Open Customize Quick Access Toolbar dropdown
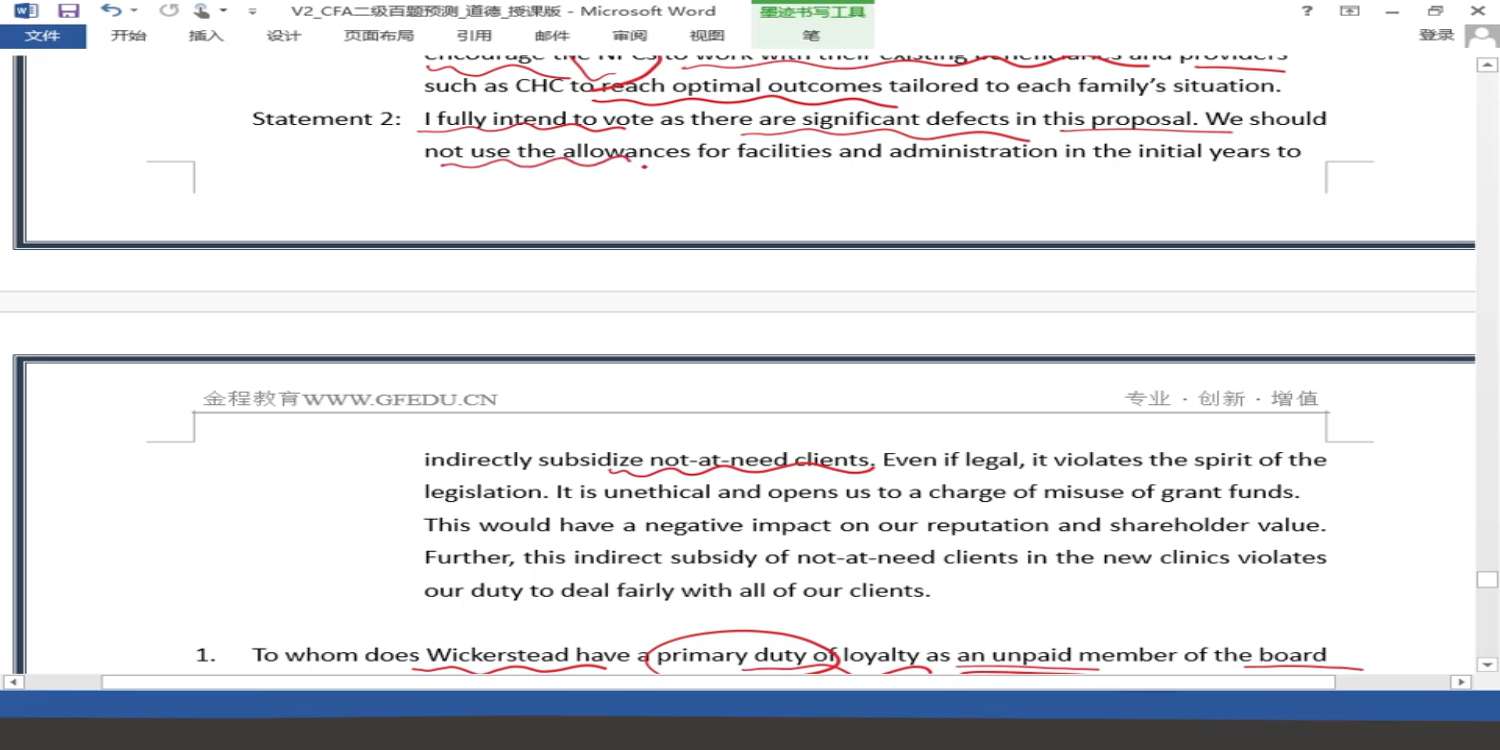Screen dimensions: 1500x750 [252, 12]
